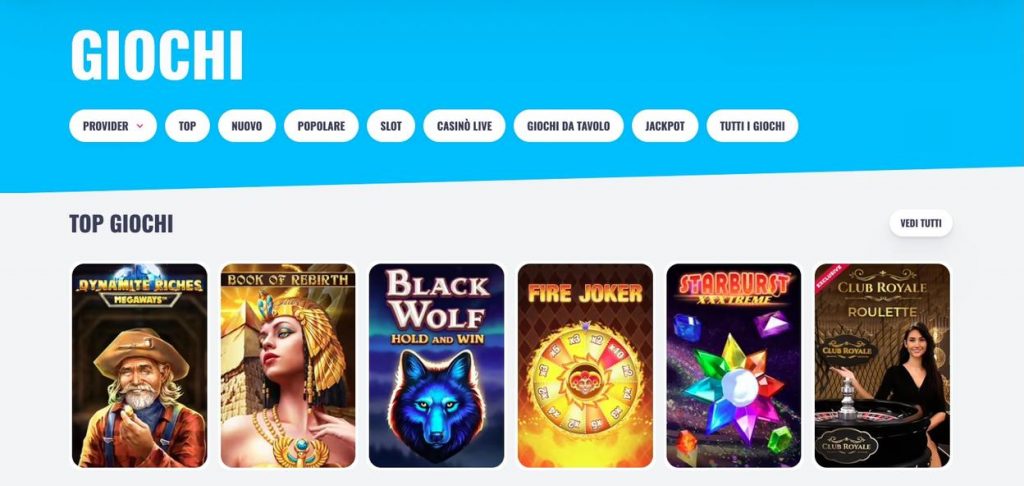
Task: Launch Dynamite Riches Megaways game
Action: click(139, 366)
